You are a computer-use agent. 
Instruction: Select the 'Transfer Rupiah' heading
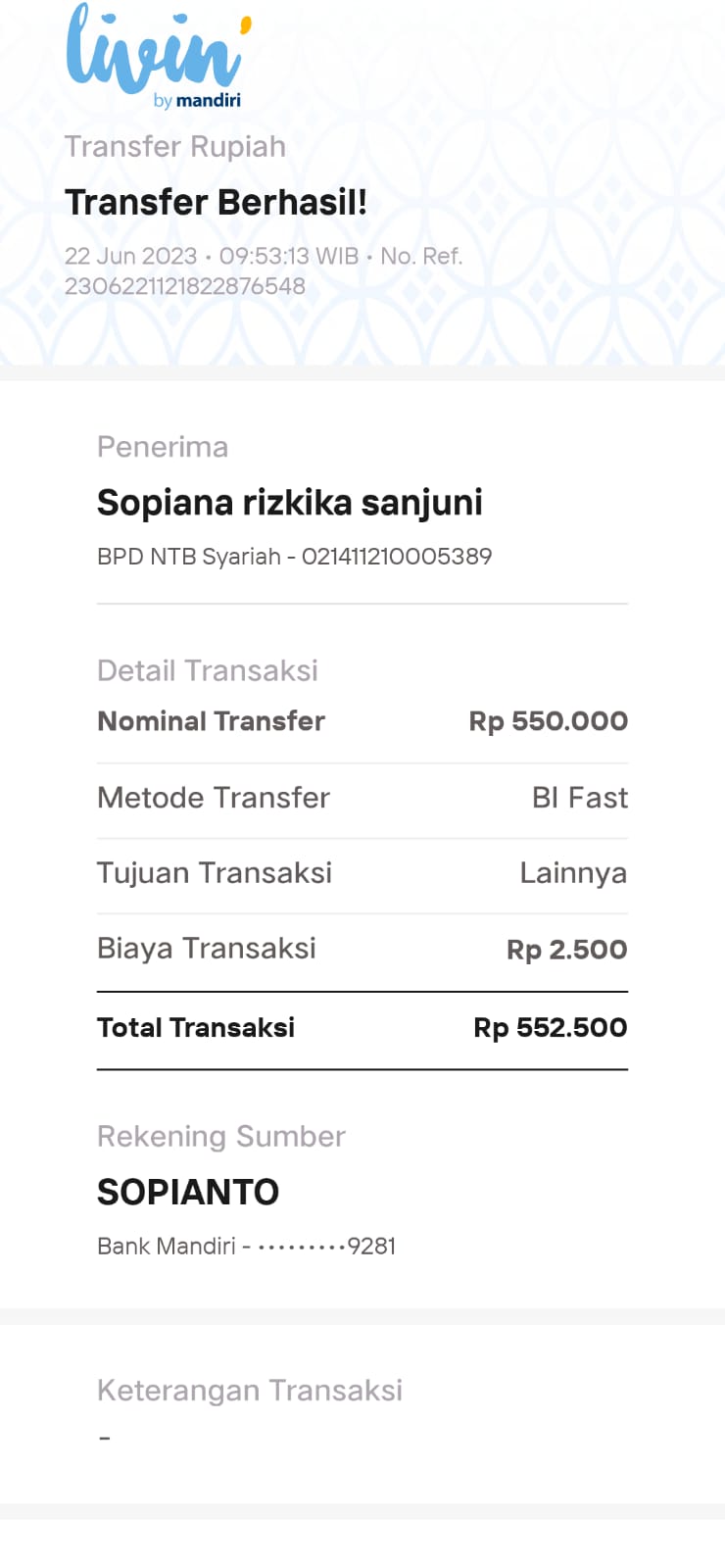pos(175,147)
